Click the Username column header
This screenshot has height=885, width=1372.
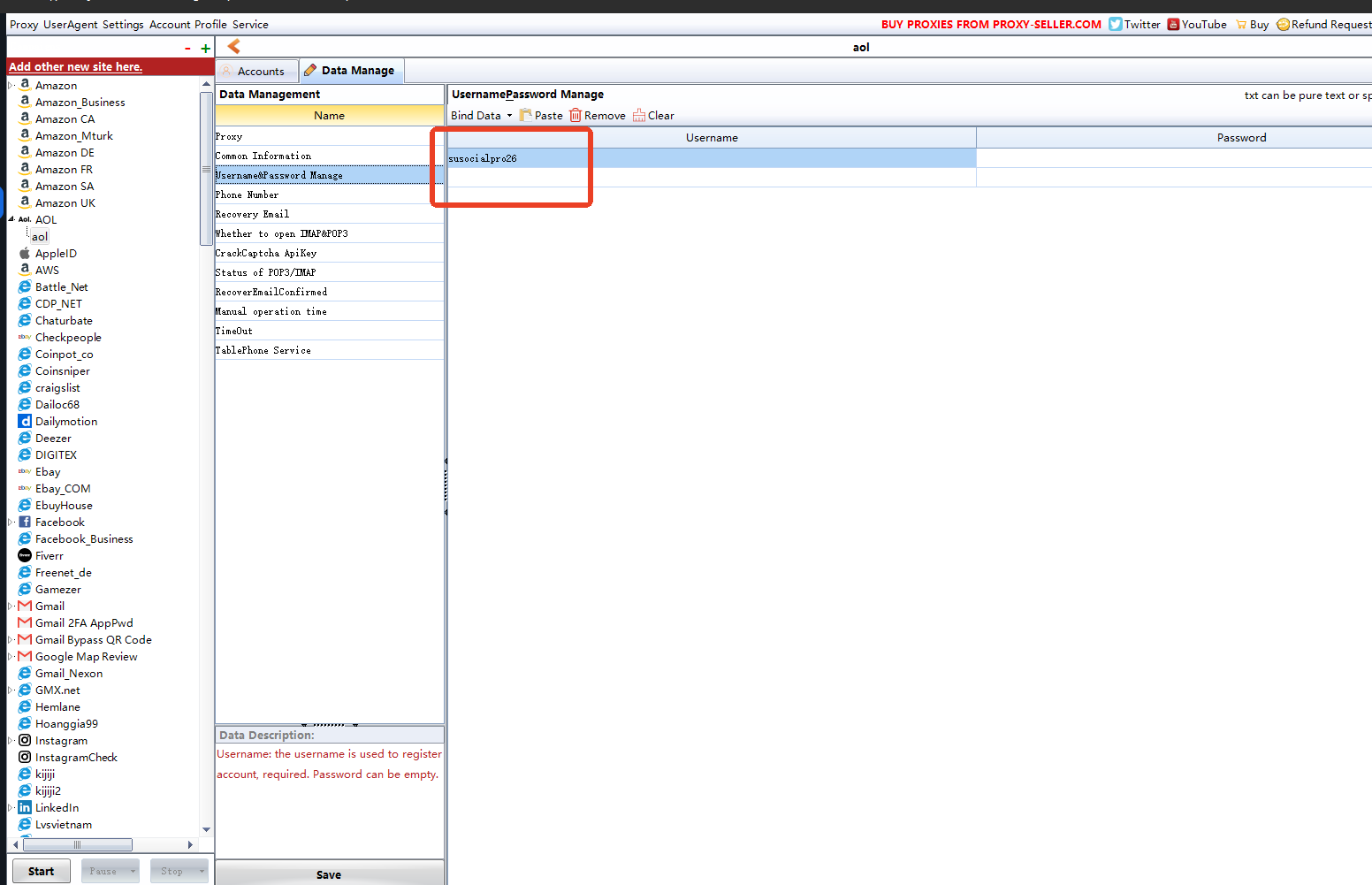coord(712,137)
